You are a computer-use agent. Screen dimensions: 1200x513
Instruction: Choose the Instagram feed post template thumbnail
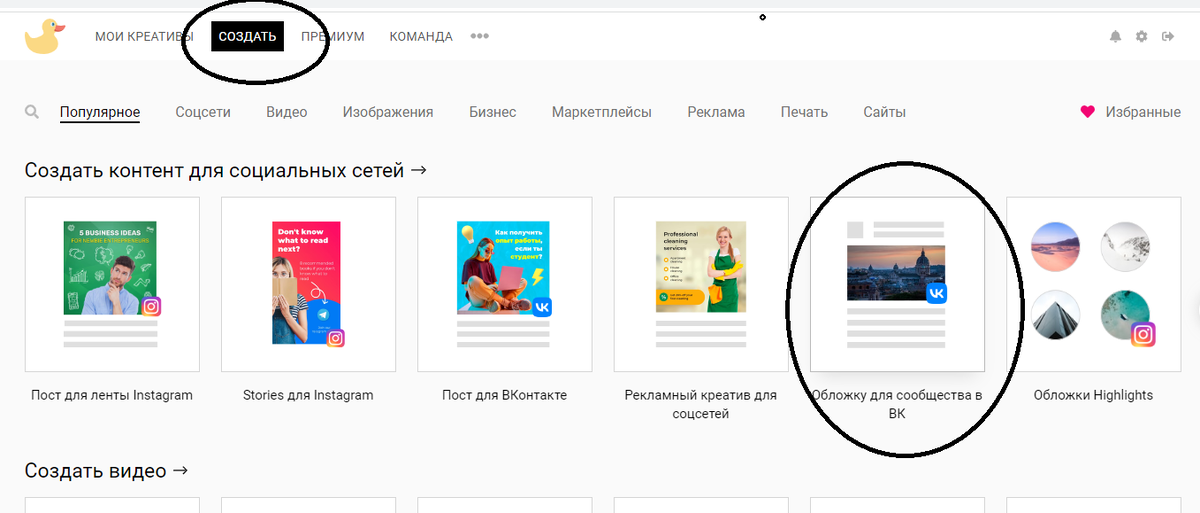click(112, 284)
